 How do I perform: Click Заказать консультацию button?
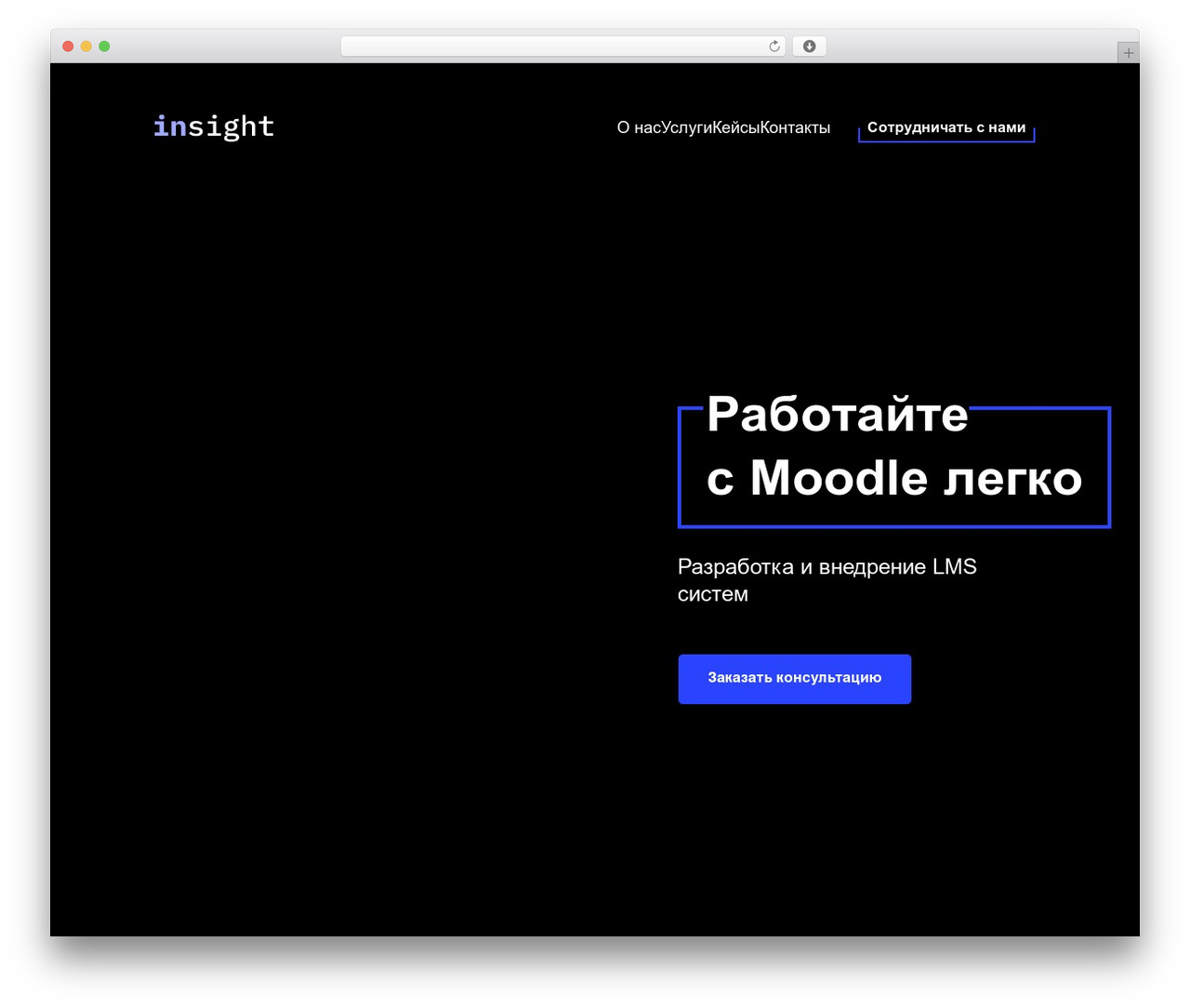coord(795,679)
